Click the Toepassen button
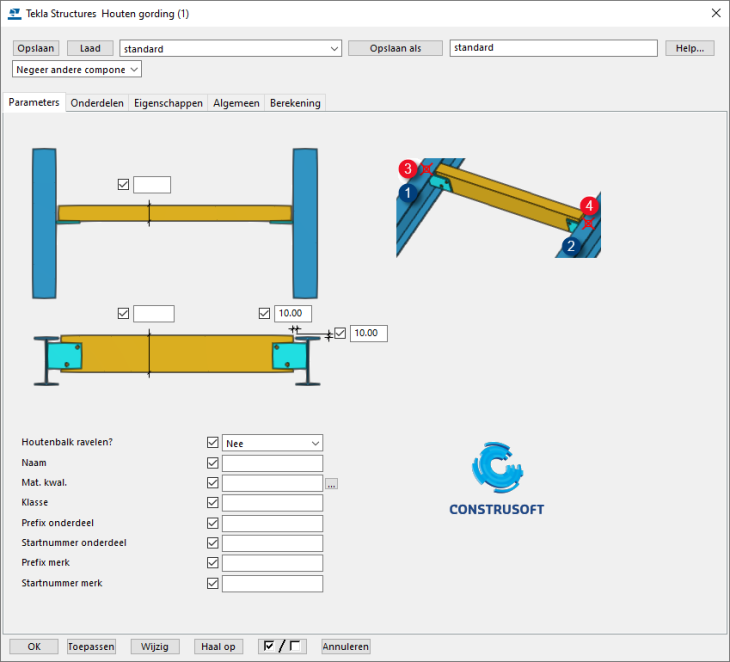The image size is (730, 662). click(92, 646)
